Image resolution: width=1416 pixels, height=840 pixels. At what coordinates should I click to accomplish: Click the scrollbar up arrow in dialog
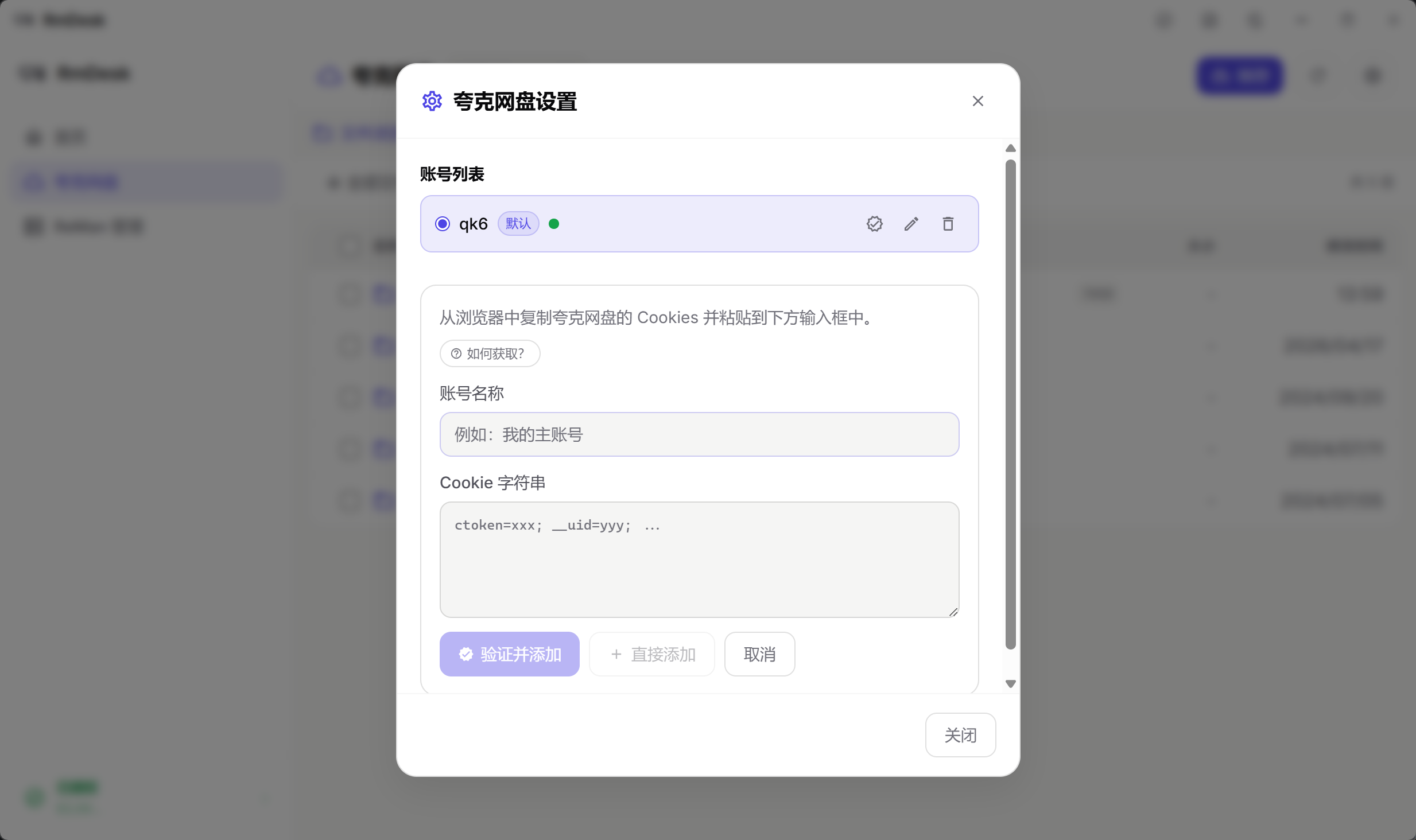1011,148
